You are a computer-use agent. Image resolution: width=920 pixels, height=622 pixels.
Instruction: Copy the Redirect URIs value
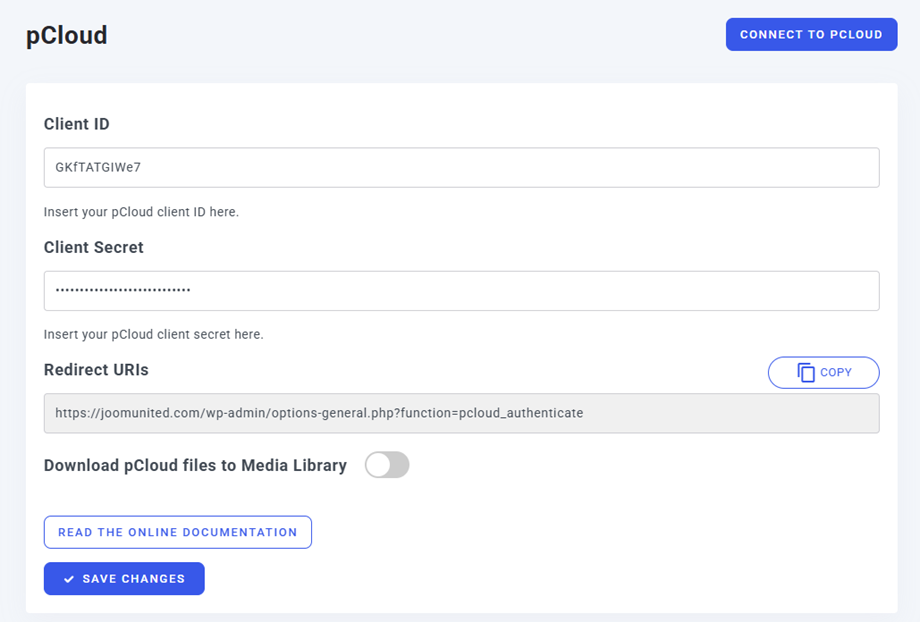[x=823, y=373]
